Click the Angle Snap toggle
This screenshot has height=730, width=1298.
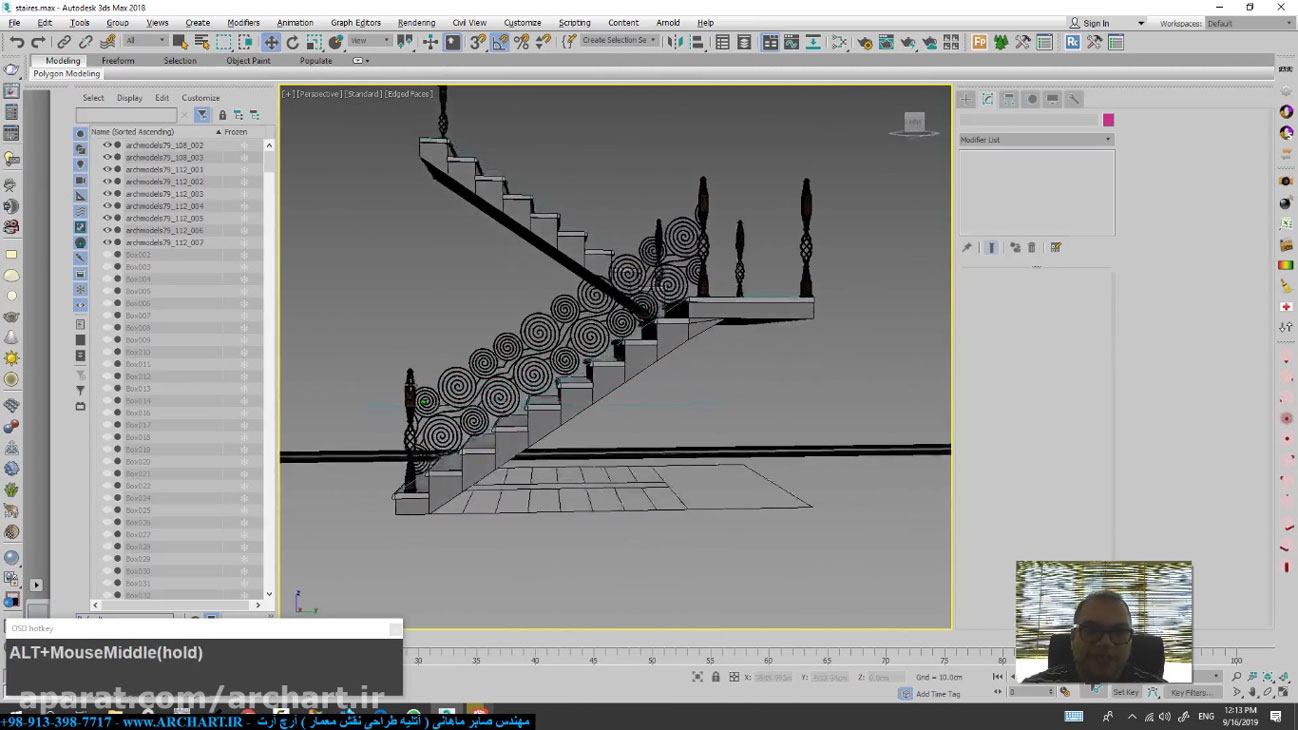coord(500,42)
